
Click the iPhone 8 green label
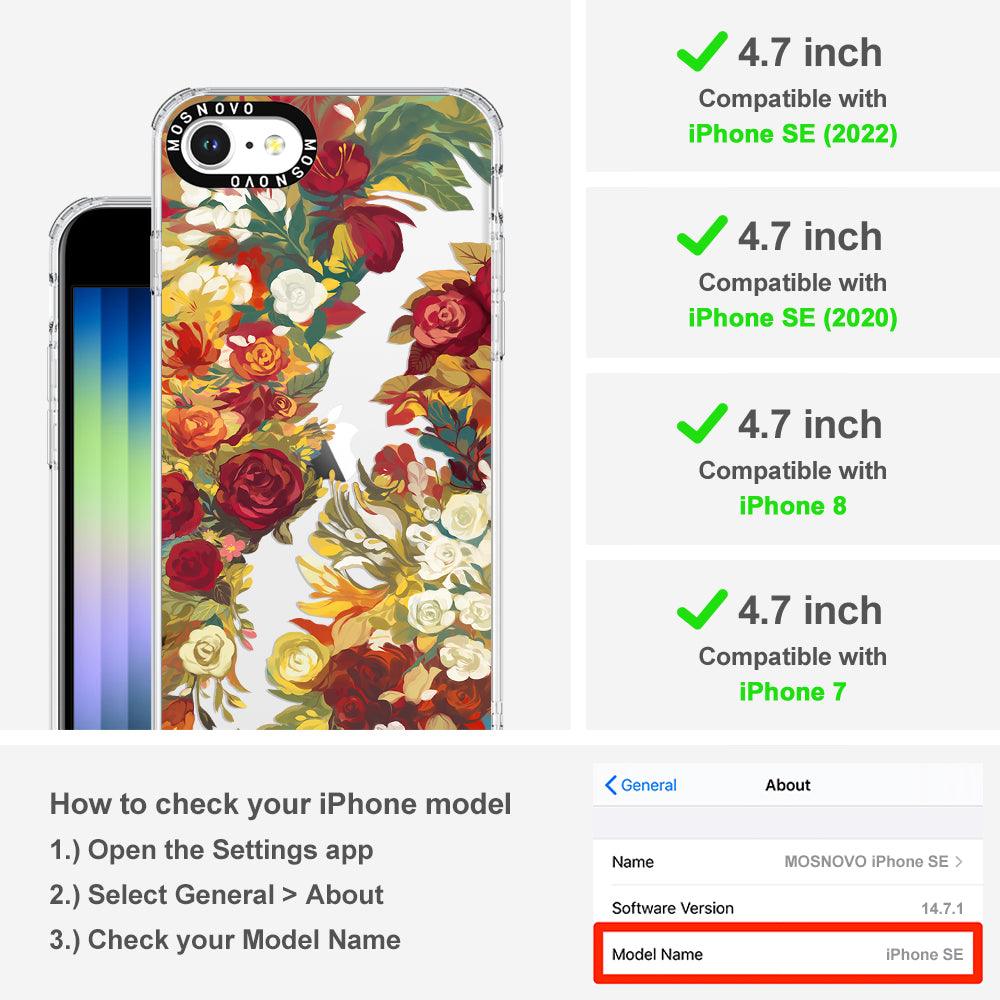coord(793,506)
